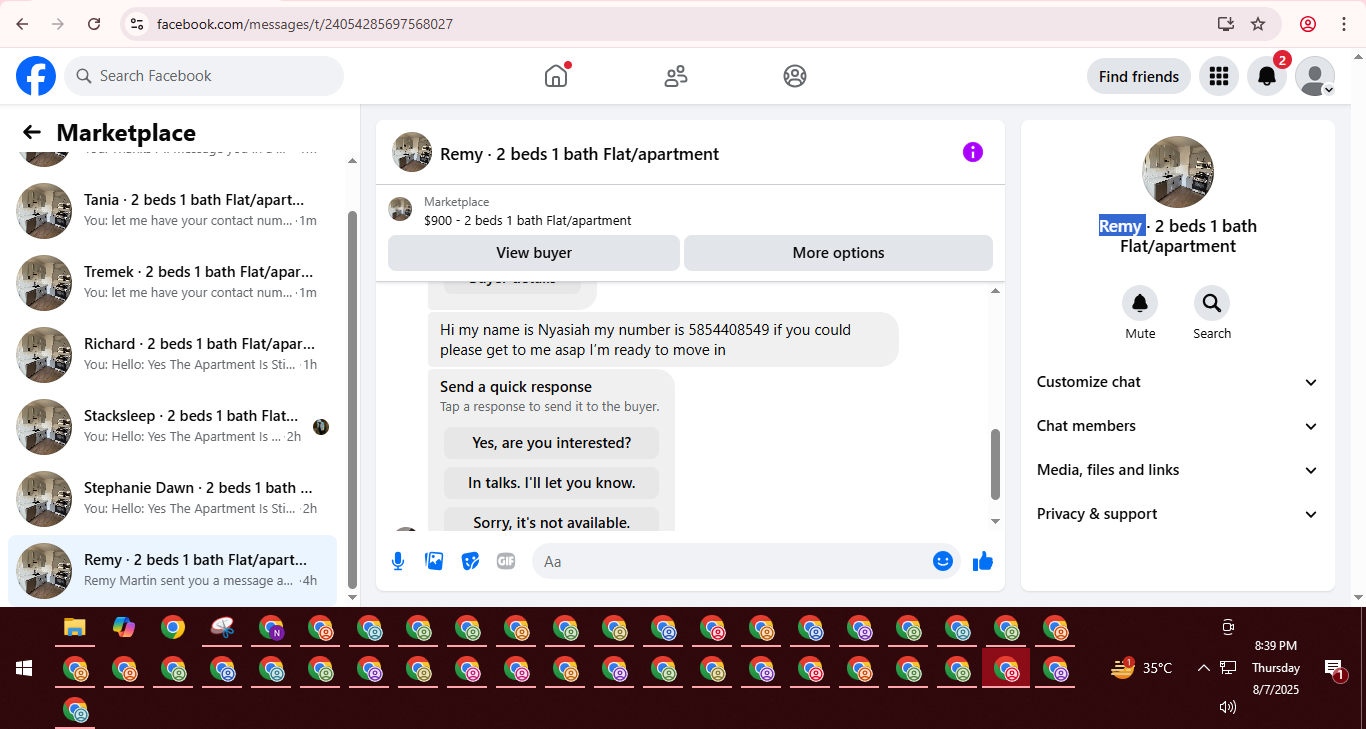
Task: Expand the Chat members section
Action: point(1178,426)
